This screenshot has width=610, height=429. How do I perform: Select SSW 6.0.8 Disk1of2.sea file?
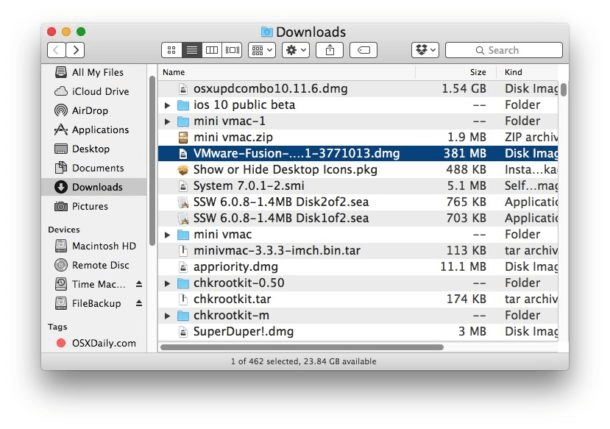[358, 218]
